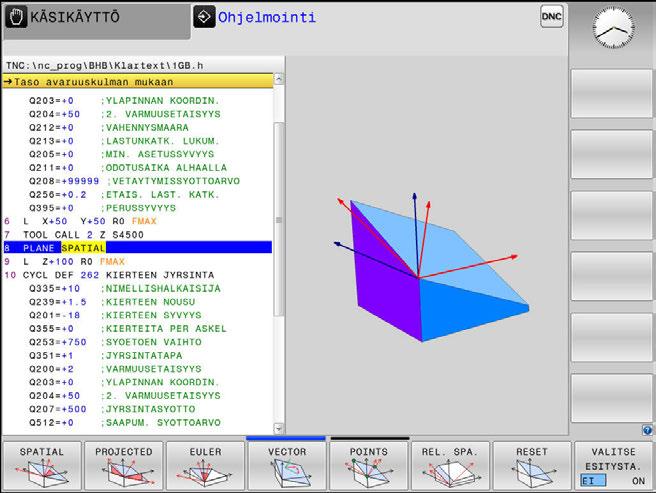Click the 3D tilted plane help graphic
This screenshot has height=493, width=656.
tap(431, 267)
